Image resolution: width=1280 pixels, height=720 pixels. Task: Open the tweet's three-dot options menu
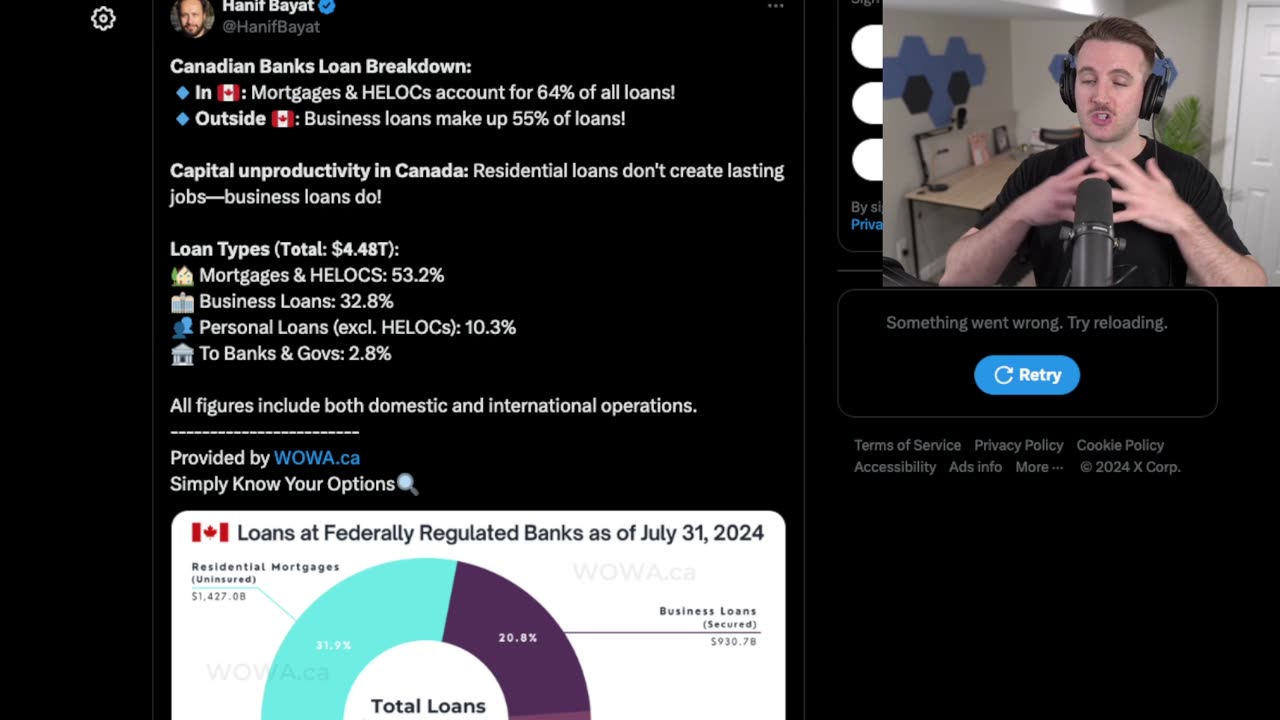tap(775, 6)
